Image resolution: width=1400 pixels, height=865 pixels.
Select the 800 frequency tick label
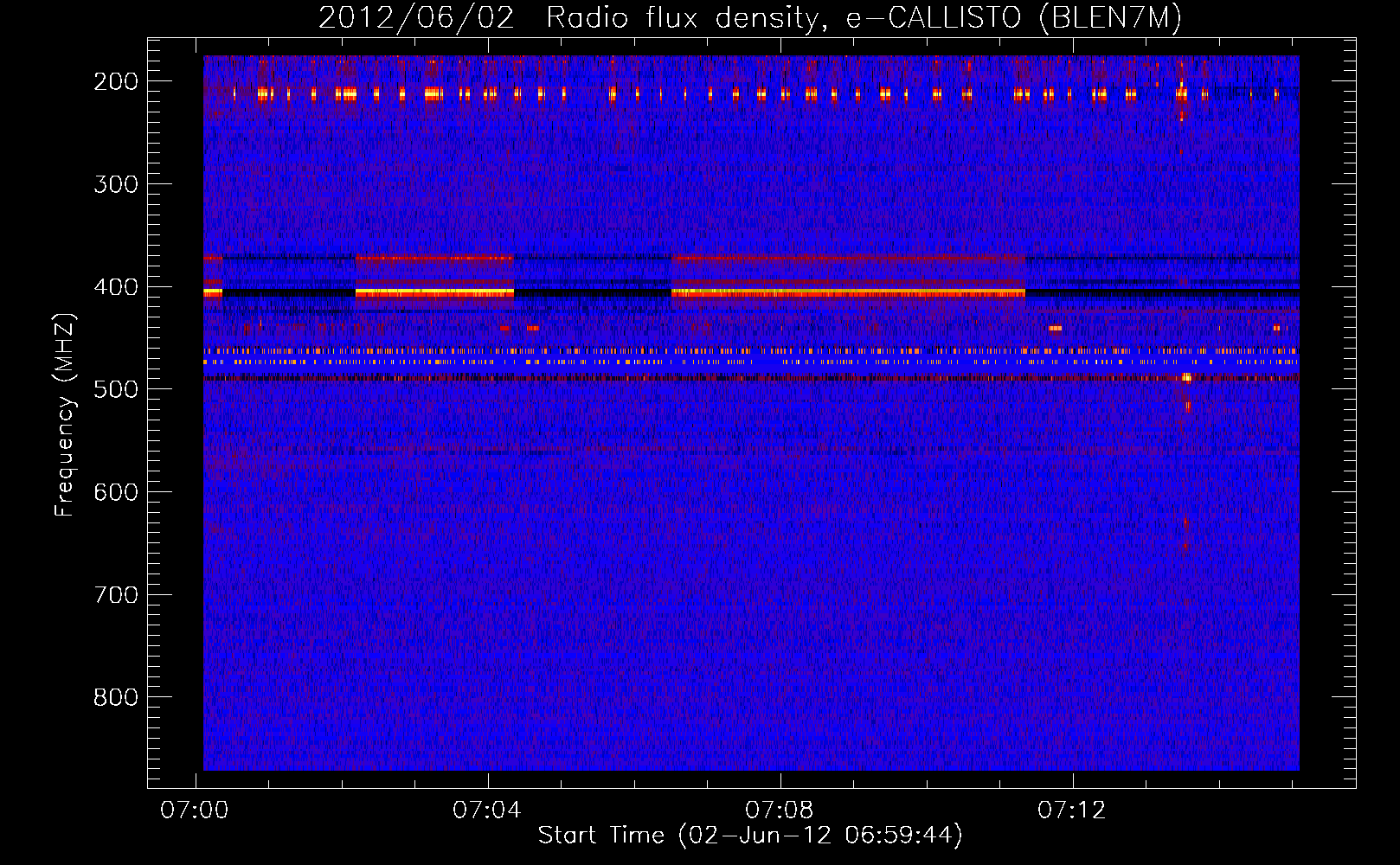(116, 697)
